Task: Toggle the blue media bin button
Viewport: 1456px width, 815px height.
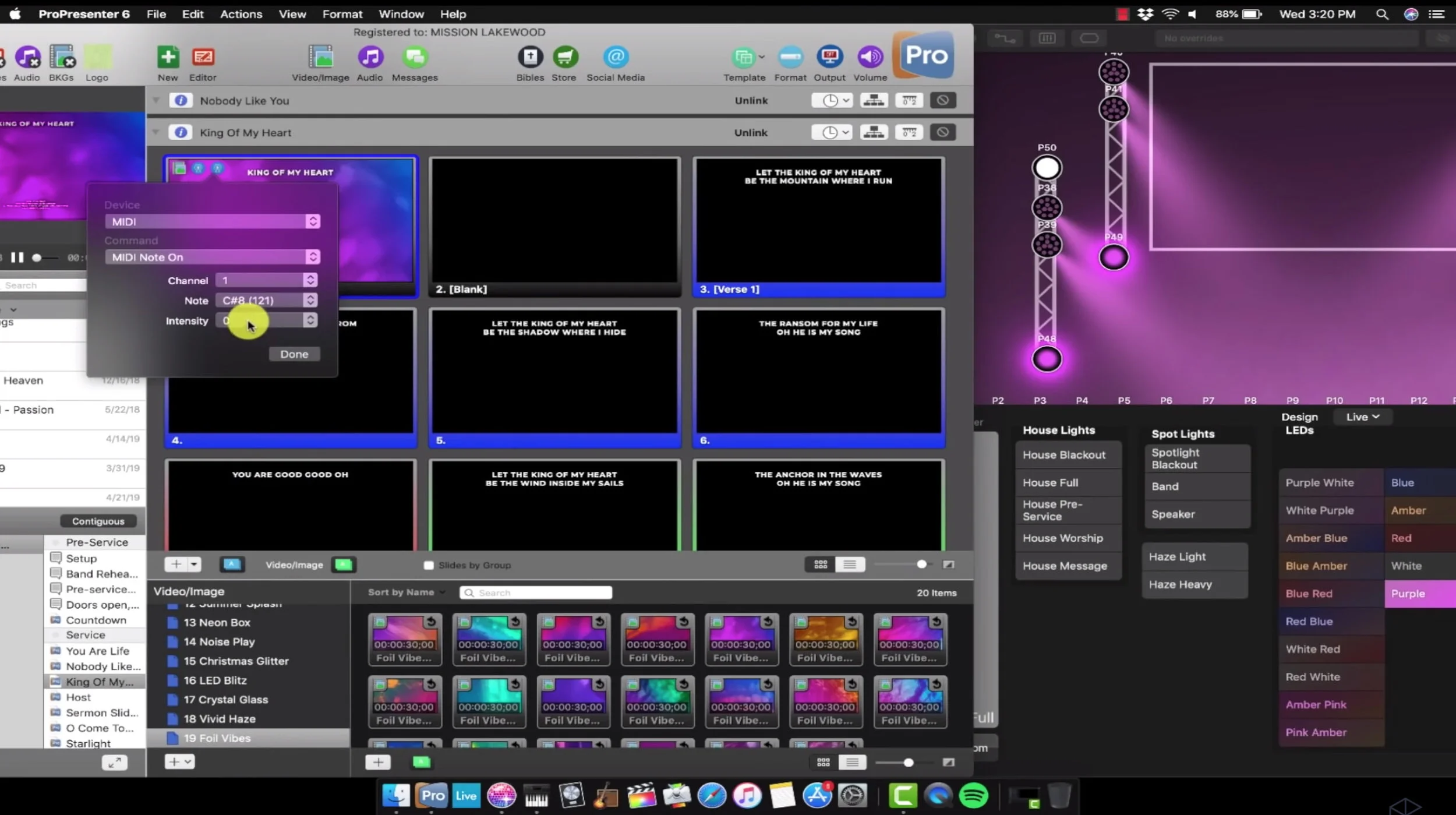Action: tap(232, 564)
